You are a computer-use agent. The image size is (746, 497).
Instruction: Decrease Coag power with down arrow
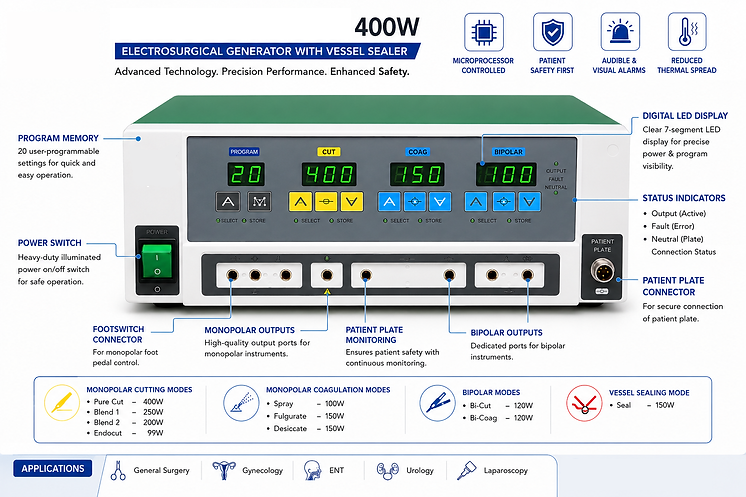[x=440, y=202]
